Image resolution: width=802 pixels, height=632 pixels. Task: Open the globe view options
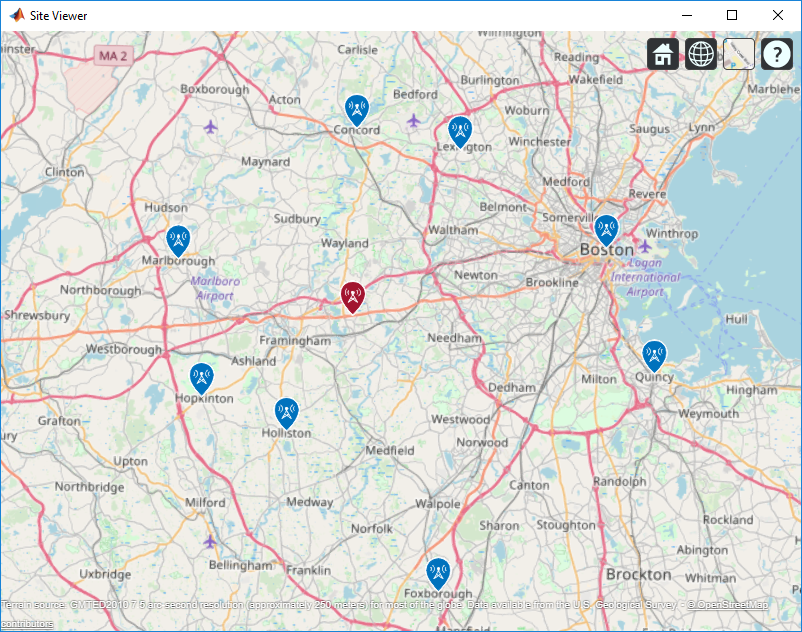click(x=701, y=54)
